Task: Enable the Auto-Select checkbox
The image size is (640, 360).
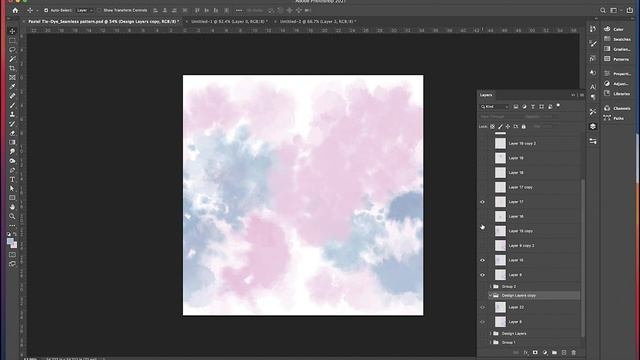Action: [46, 10]
